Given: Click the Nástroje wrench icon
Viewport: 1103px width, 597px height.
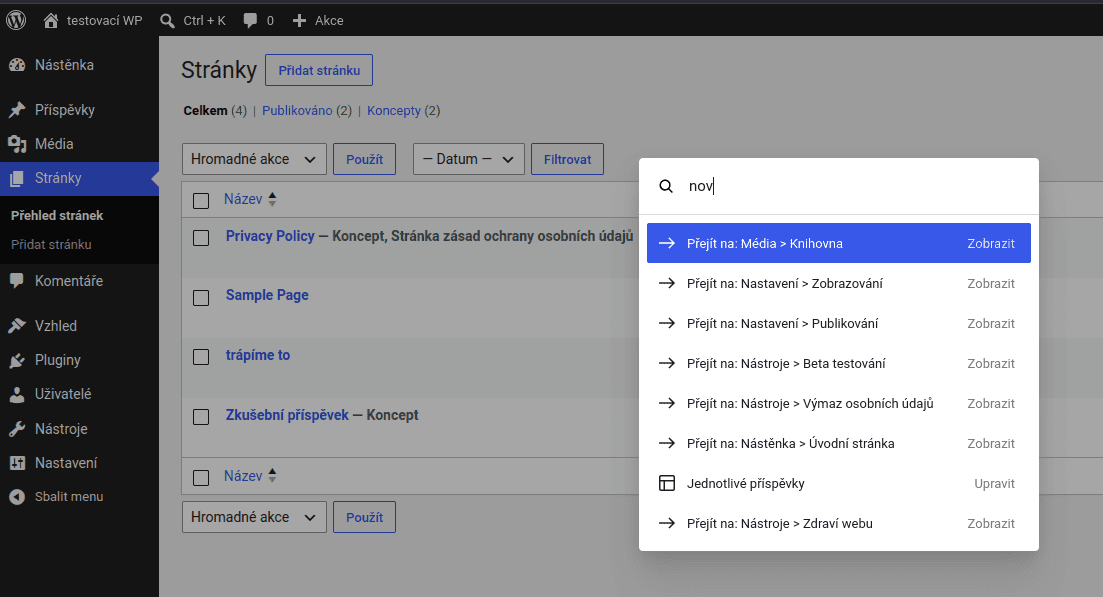Looking at the screenshot, I should coord(17,429).
